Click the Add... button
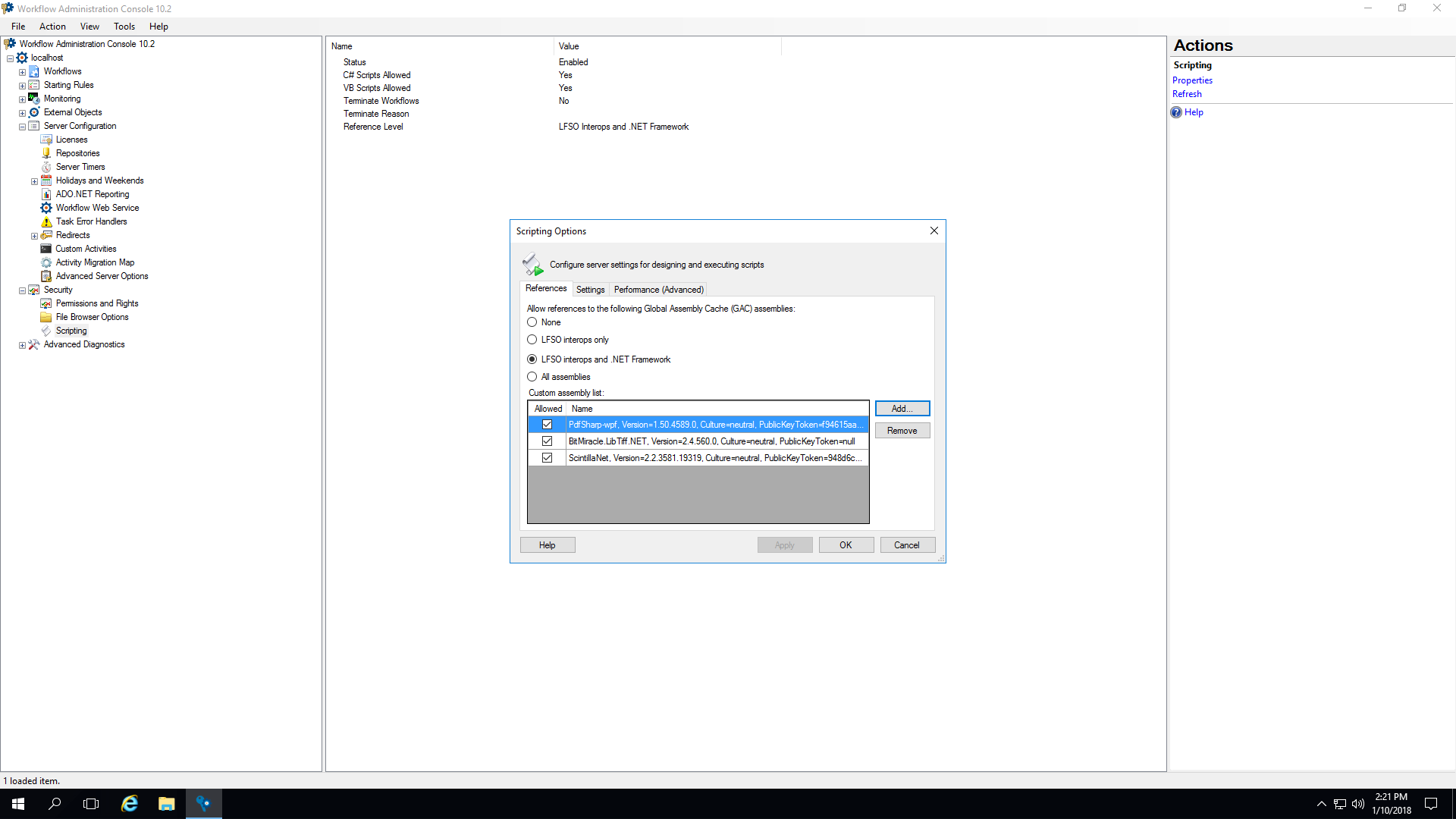Screen dimensions: 1456x819 click(x=902, y=409)
